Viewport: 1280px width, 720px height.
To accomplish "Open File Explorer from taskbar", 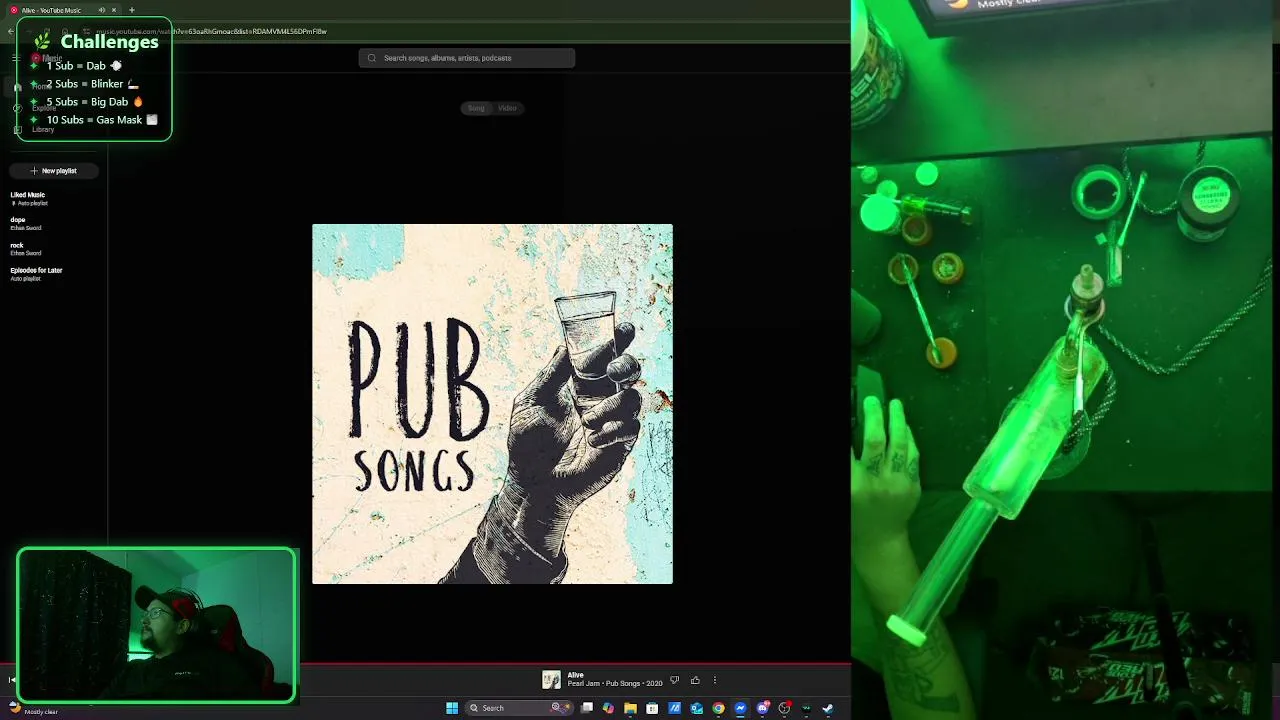I will pos(630,708).
